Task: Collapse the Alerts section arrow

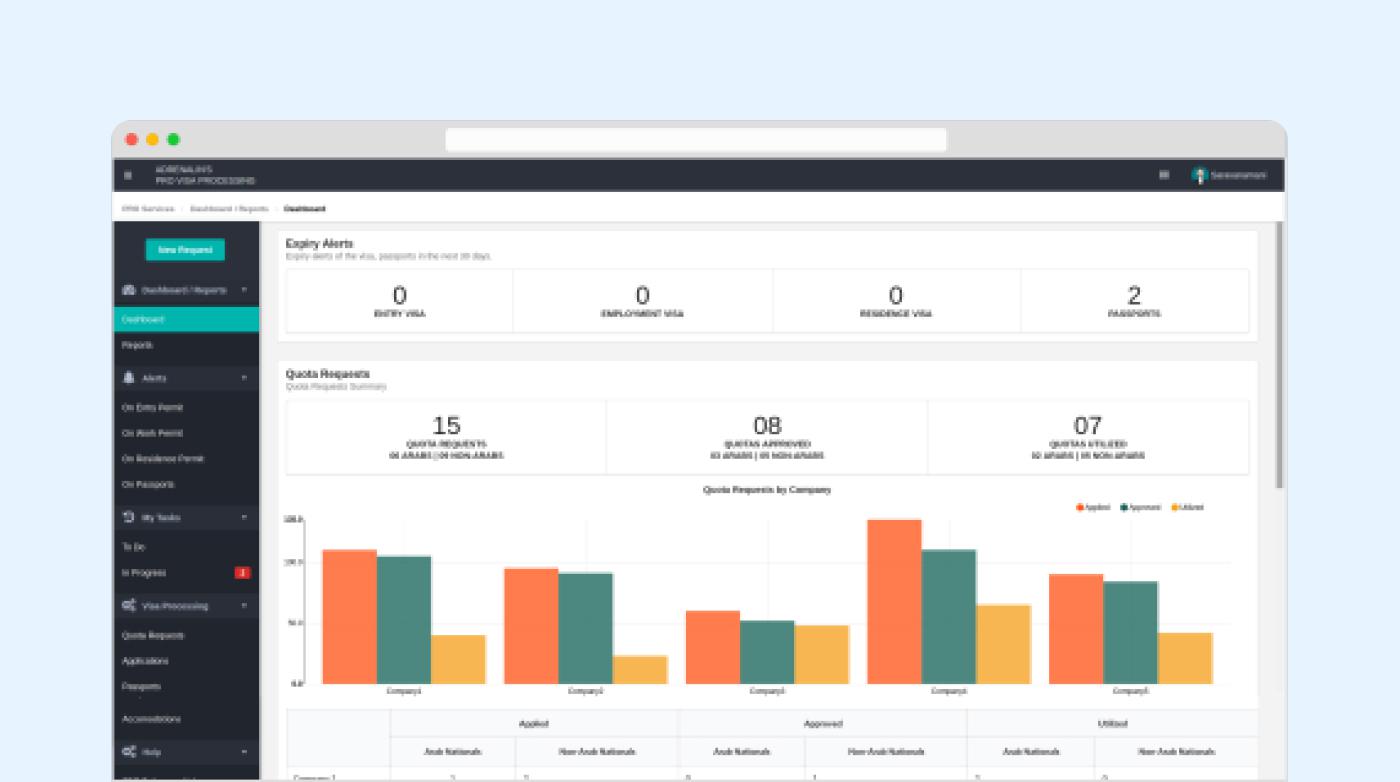Action: [244, 378]
